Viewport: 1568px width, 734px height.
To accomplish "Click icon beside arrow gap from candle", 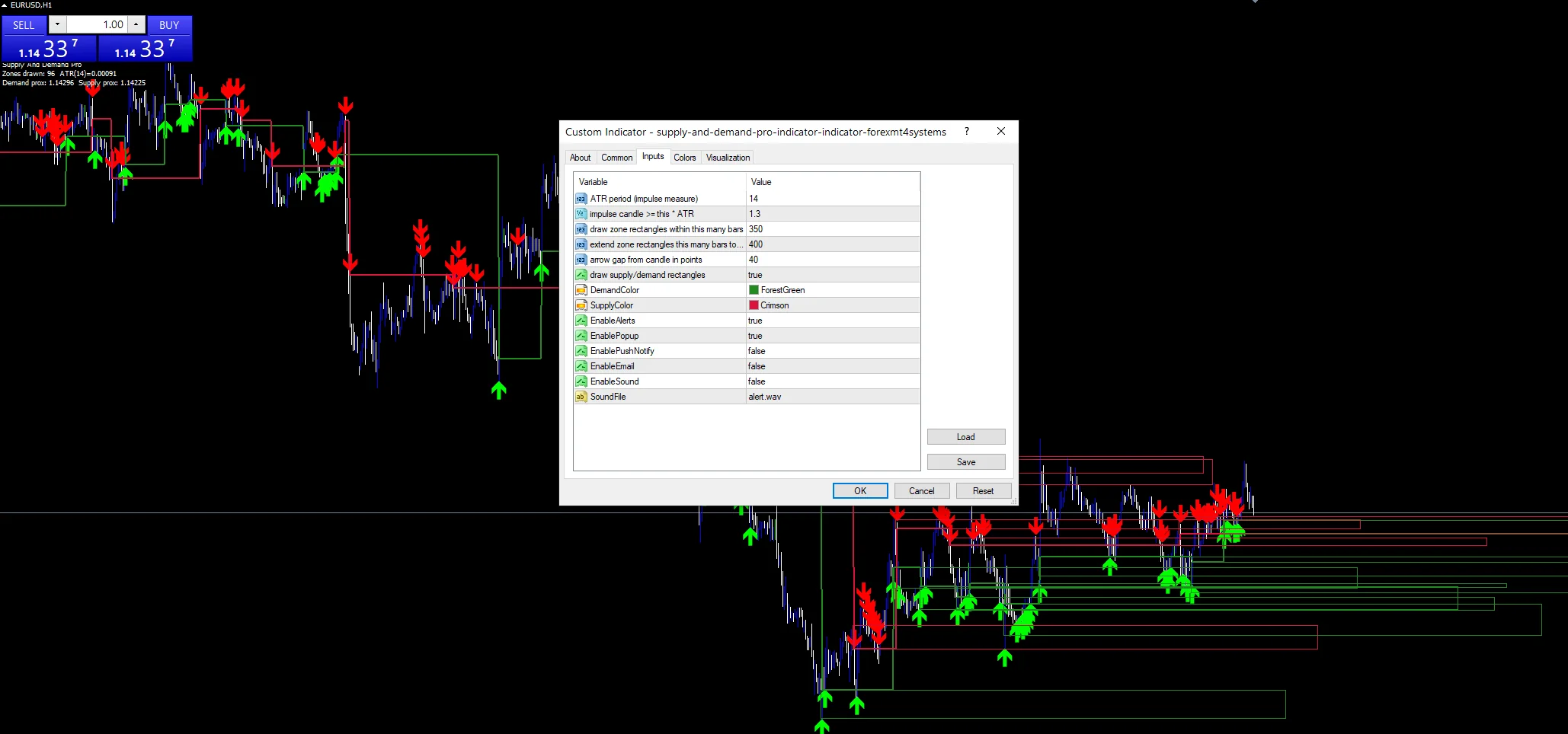I will 581,260.
